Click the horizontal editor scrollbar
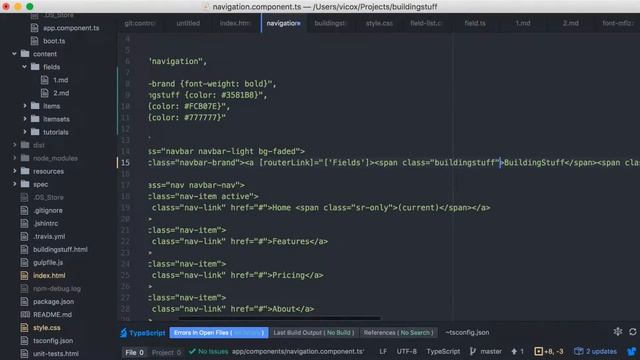This screenshot has width=640, height=360. (x=280, y=318)
